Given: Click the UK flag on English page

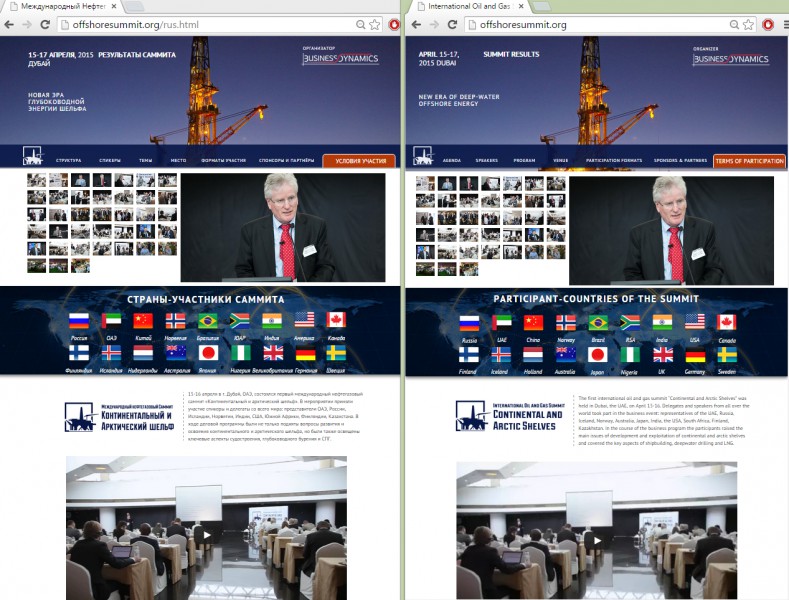Looking at the screenshot, I should 663,355.
